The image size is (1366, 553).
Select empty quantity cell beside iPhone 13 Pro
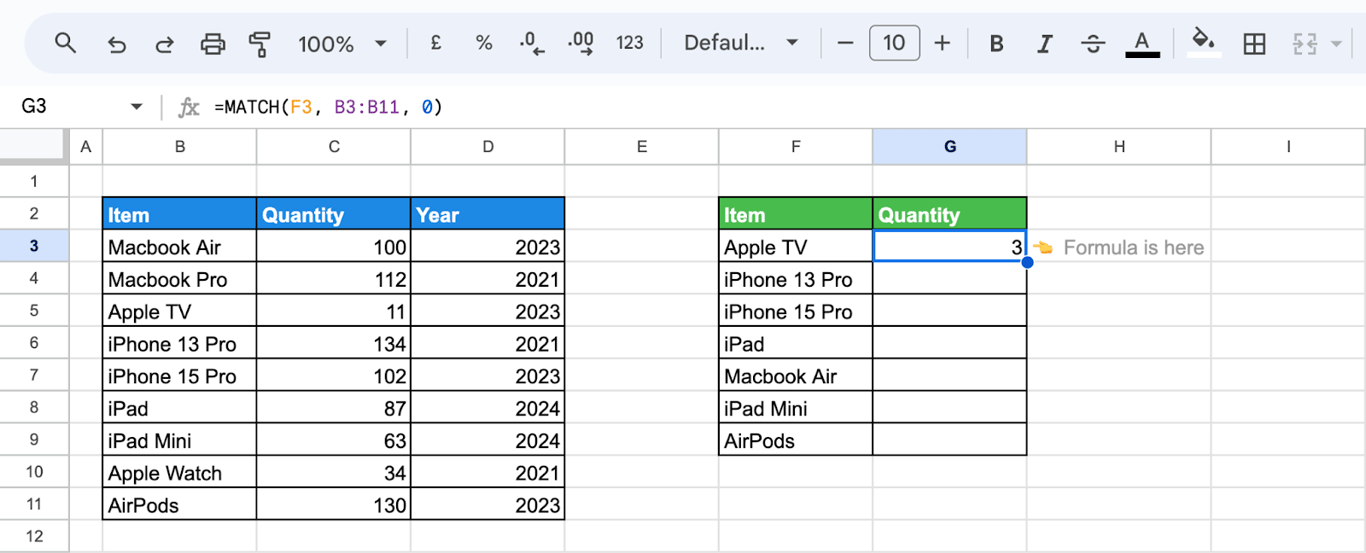(x=950, y=279)
